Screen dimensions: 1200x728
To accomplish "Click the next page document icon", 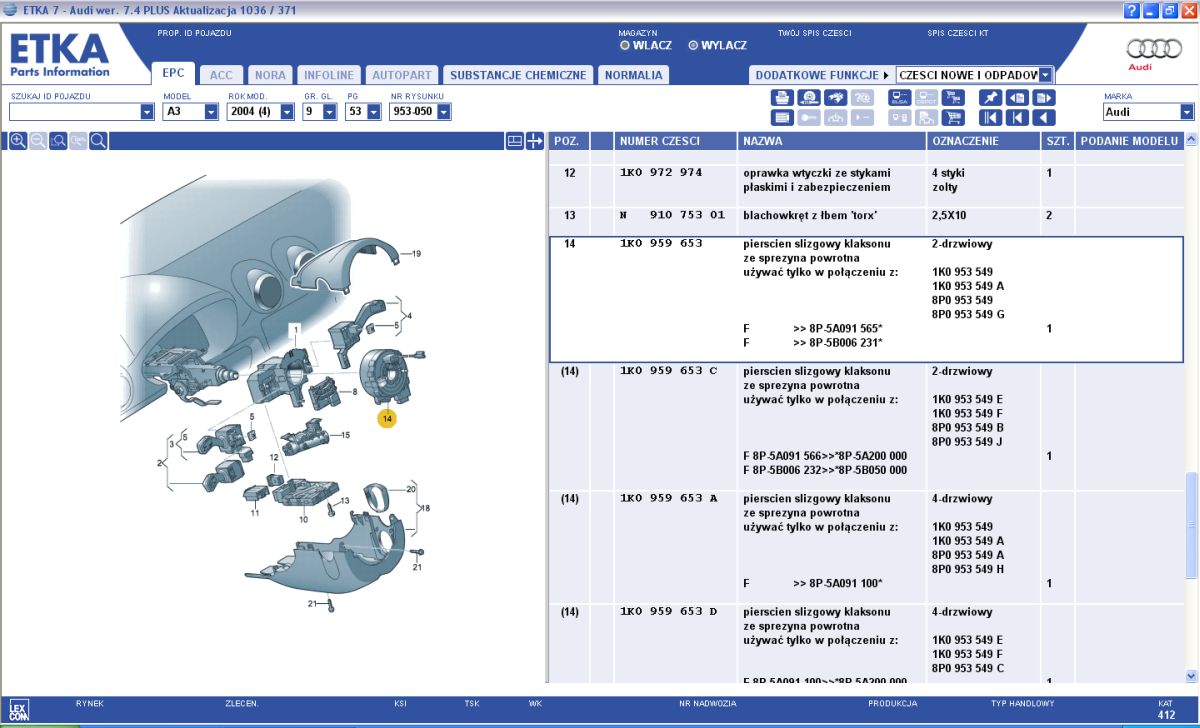I will [x=1044, y=98].
